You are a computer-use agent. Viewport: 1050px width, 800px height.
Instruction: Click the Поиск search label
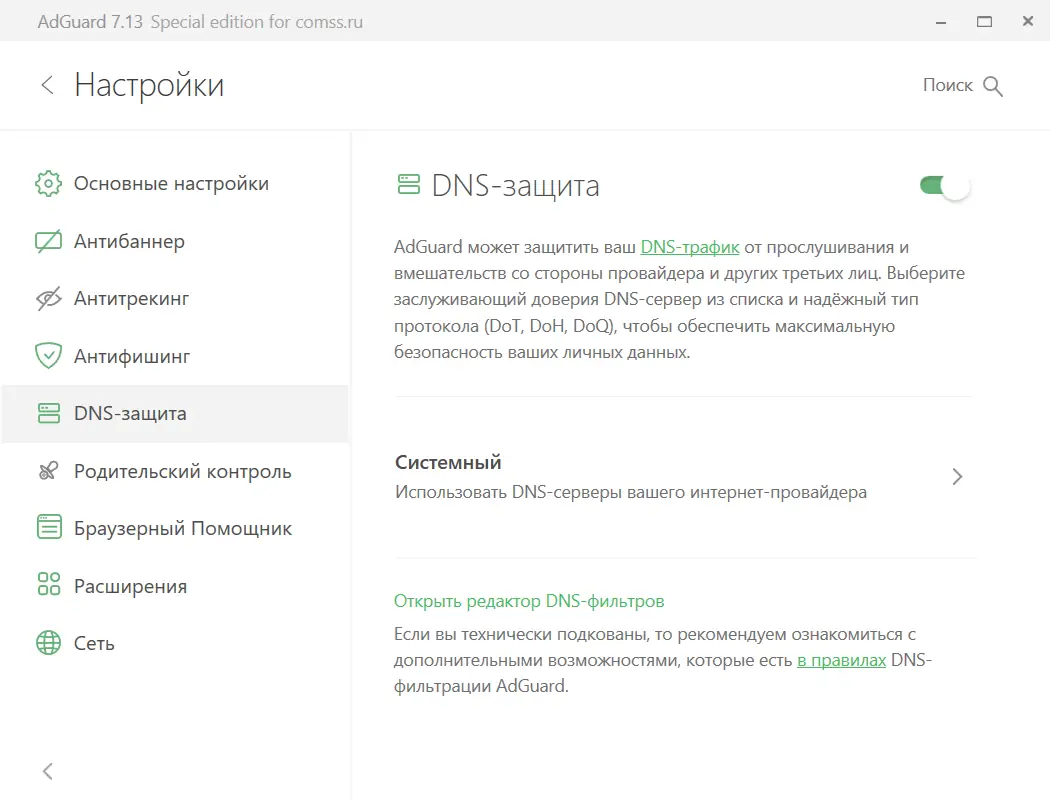(x=948, y=85)
